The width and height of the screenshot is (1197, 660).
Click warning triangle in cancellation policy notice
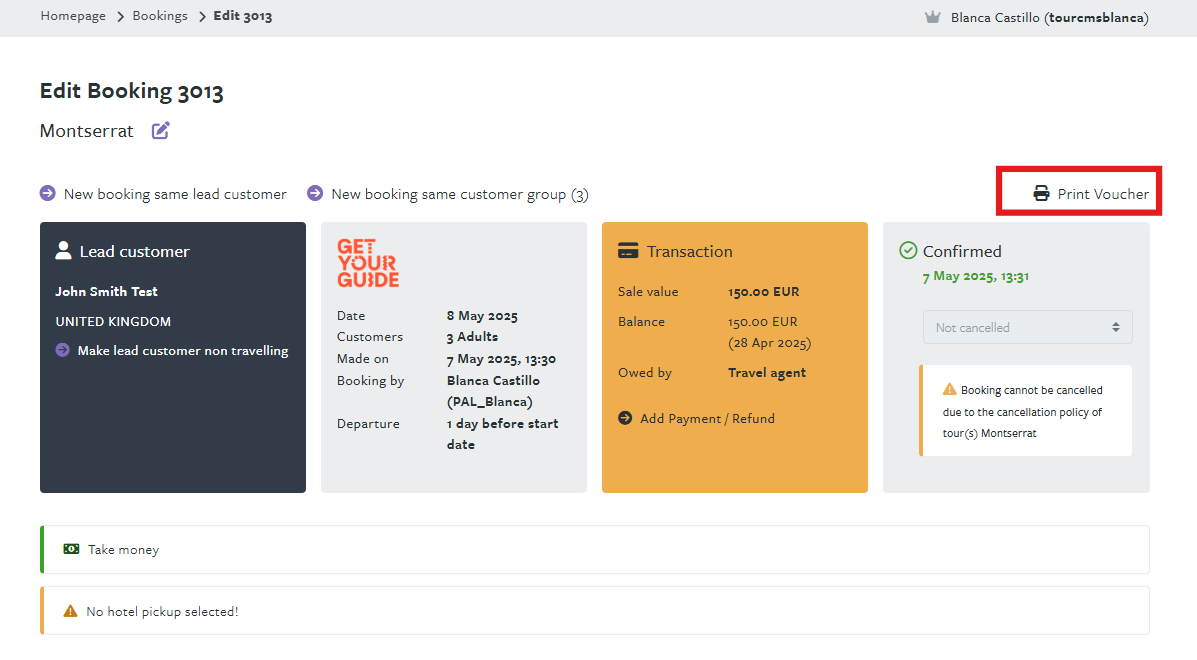click(949, 389)
